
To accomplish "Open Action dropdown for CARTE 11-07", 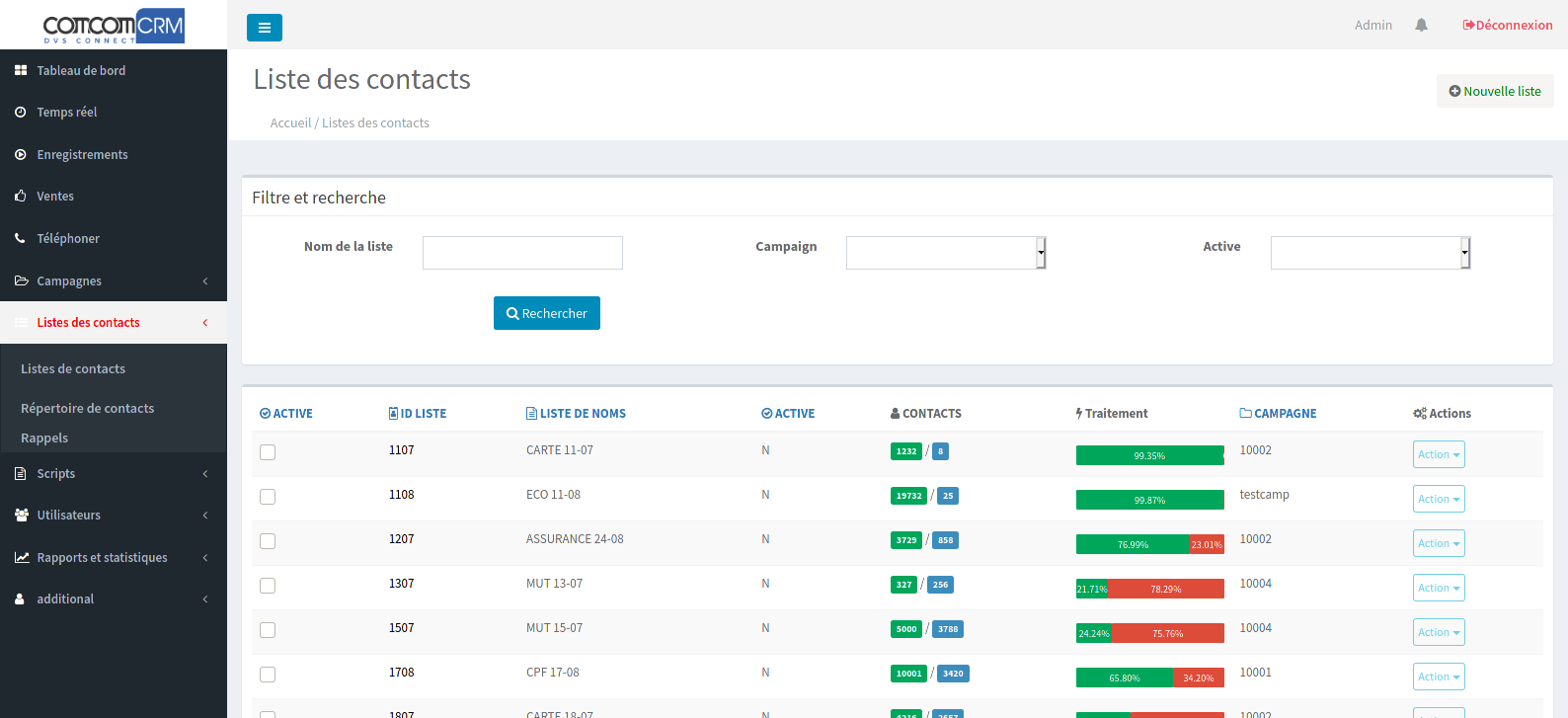I will click(1438, 454).
